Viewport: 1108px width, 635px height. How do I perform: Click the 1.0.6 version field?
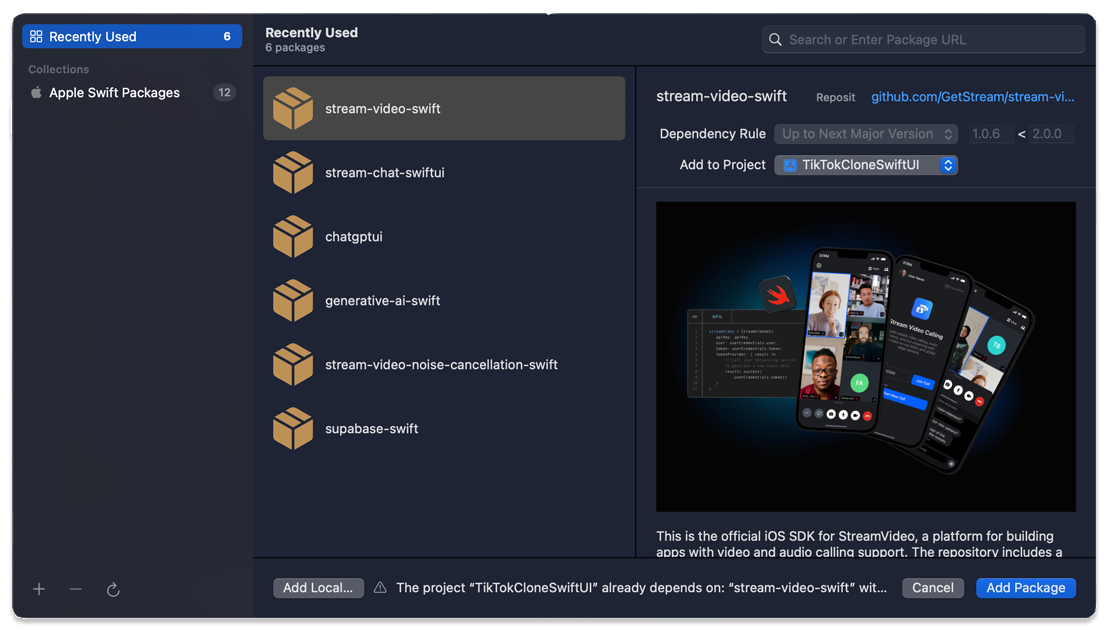click(990, 133)
